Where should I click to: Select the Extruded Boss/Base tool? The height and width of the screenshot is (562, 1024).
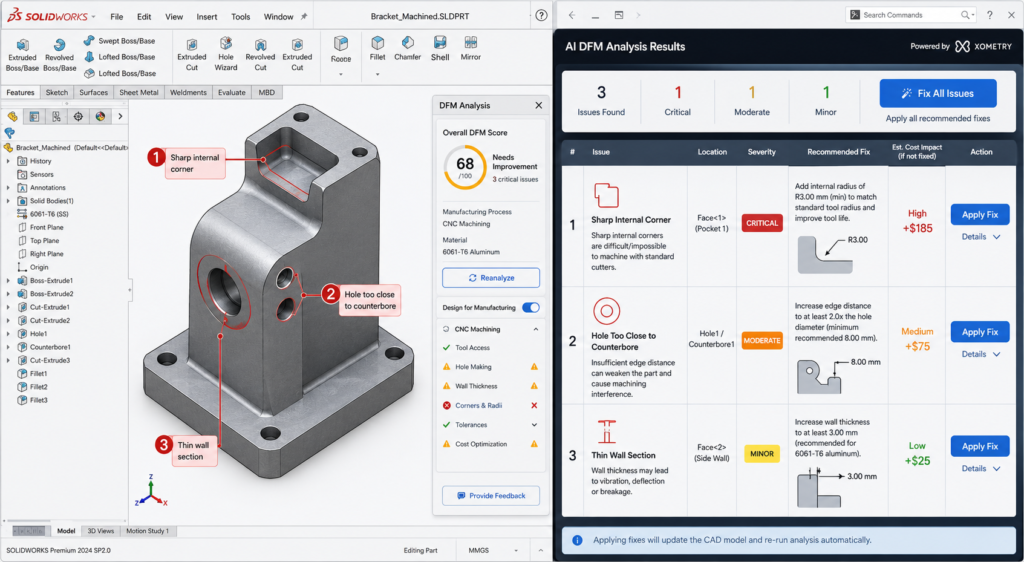22,54
